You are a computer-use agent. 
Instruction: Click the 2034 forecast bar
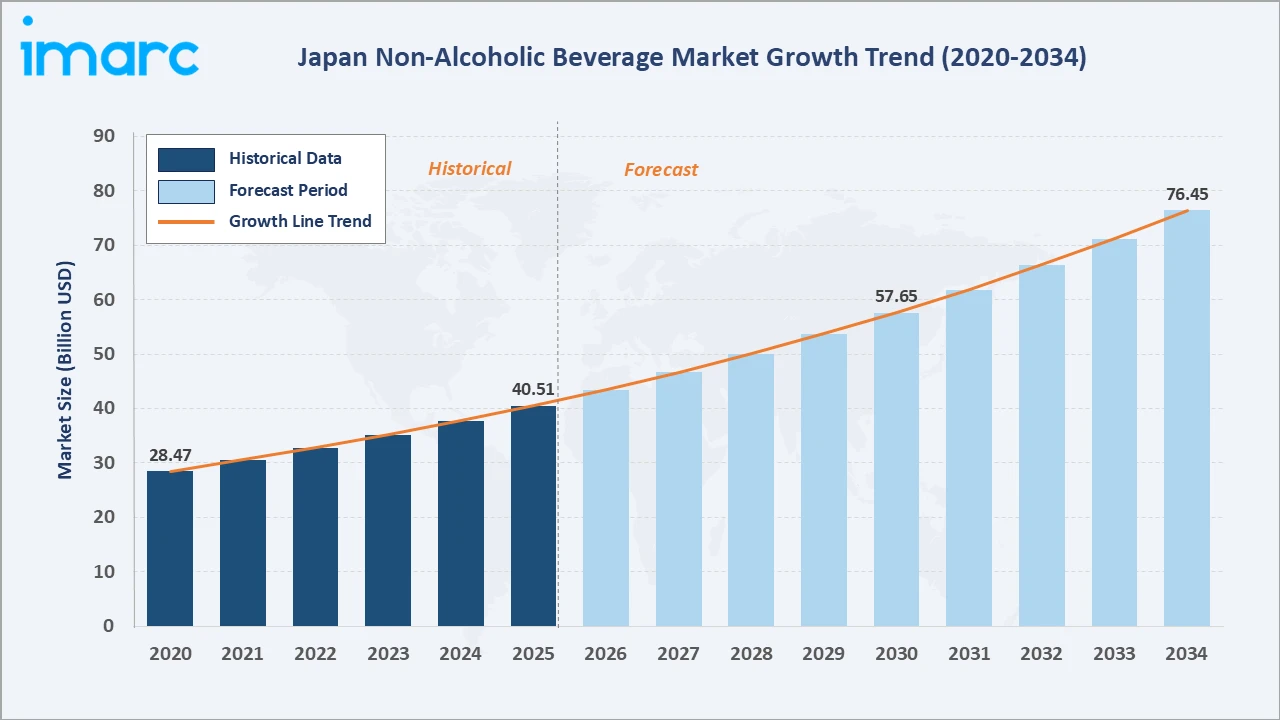point(1187,418)
